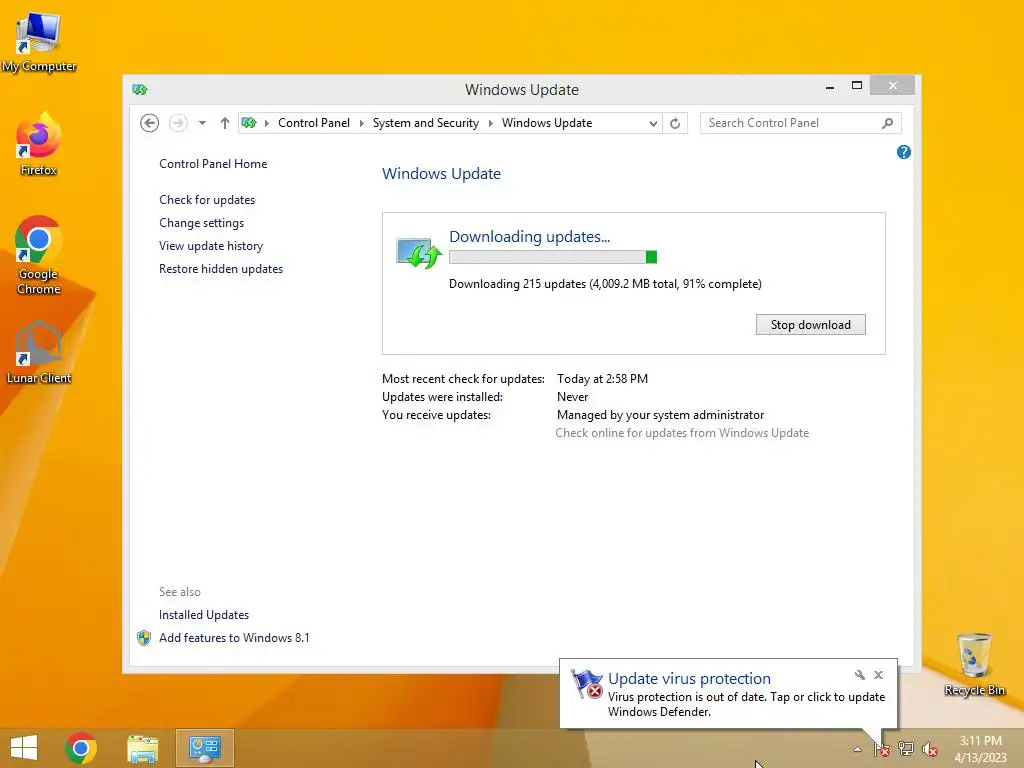The width and height of the screenshot is (1024, 768).
Task: Open help with the blue question mark
Action: [x=904, y=152]
